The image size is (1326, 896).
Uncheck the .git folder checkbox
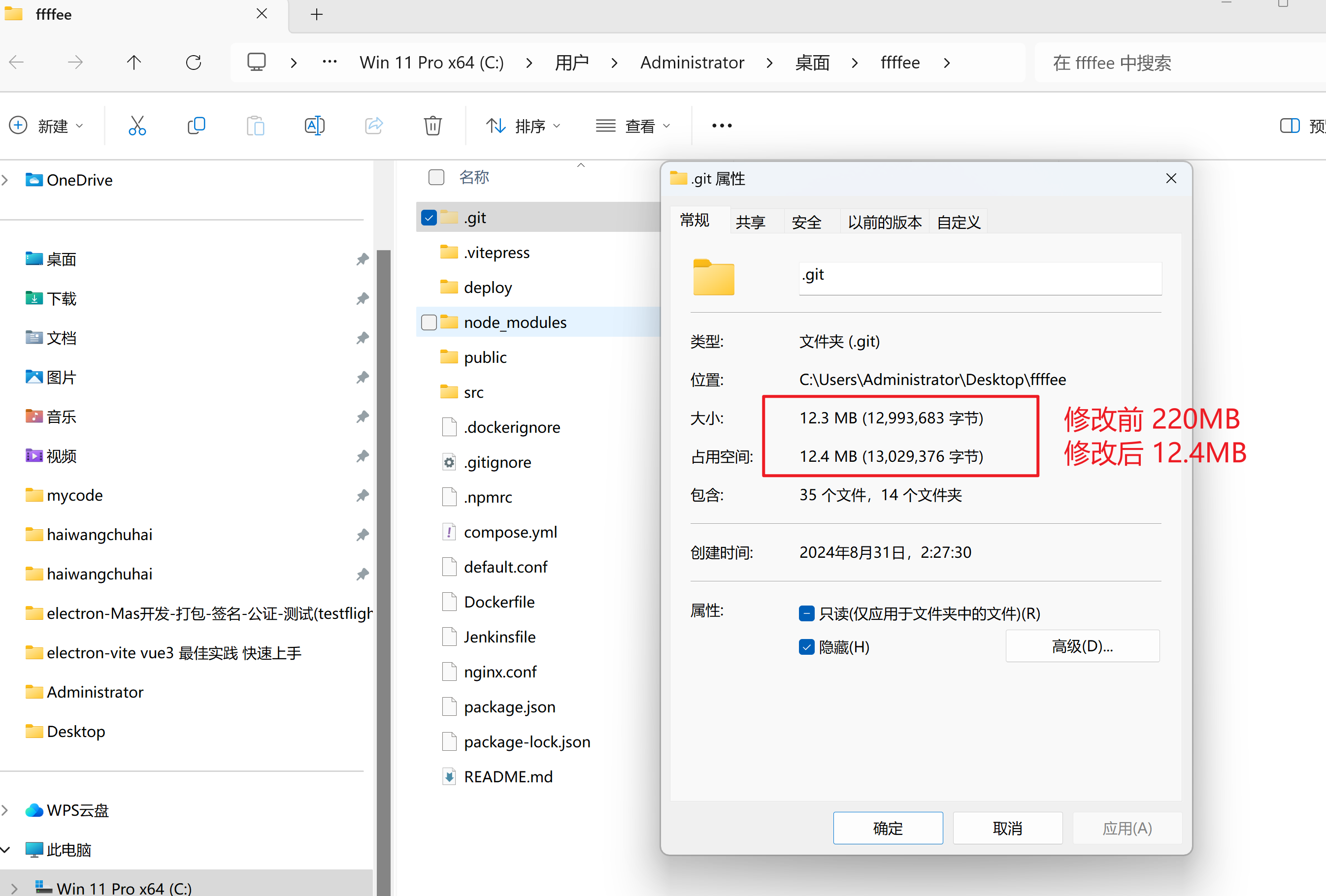[x=429, y=218]
